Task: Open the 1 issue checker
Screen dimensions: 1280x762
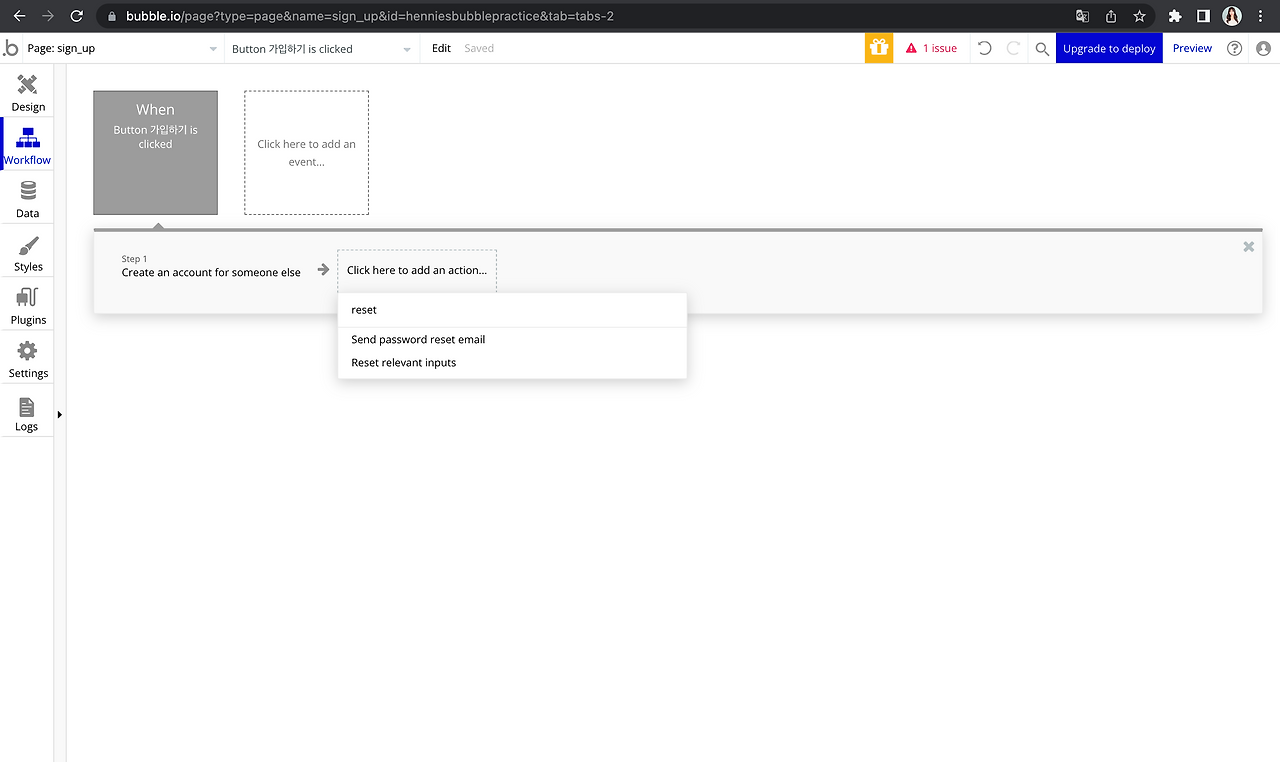Action: [x=931, y=48]
